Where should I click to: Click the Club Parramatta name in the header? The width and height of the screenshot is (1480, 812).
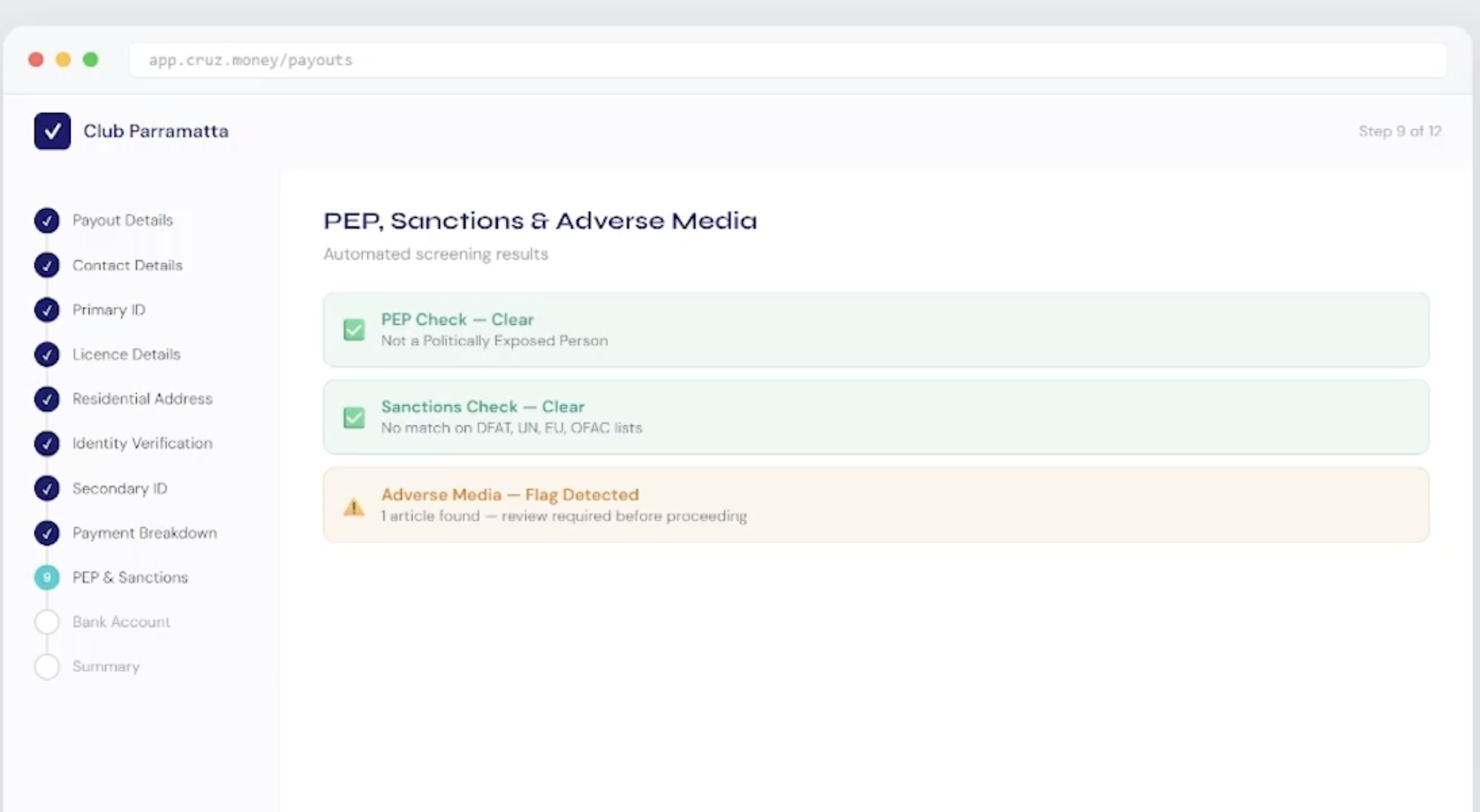click(x=155, y=131)
